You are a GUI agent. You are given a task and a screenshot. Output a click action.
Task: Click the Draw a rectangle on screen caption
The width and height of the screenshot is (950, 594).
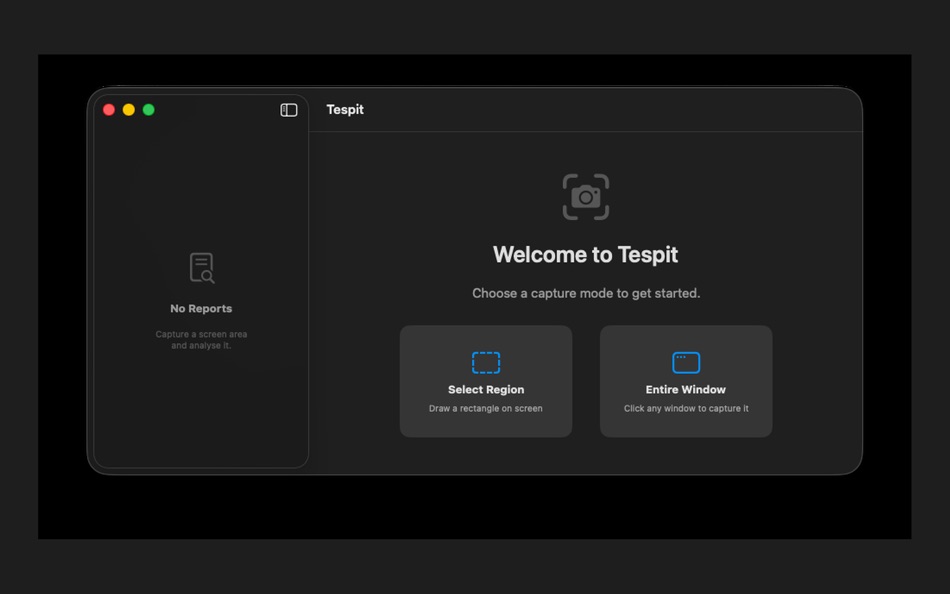tap(485, 408)
